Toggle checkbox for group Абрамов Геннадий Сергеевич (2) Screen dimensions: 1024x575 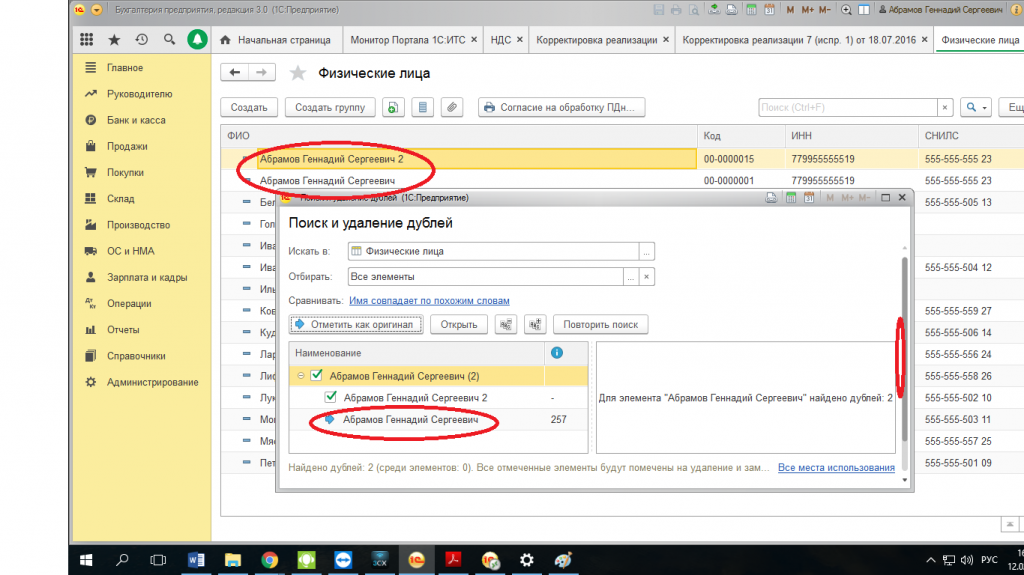coord(316,376)
